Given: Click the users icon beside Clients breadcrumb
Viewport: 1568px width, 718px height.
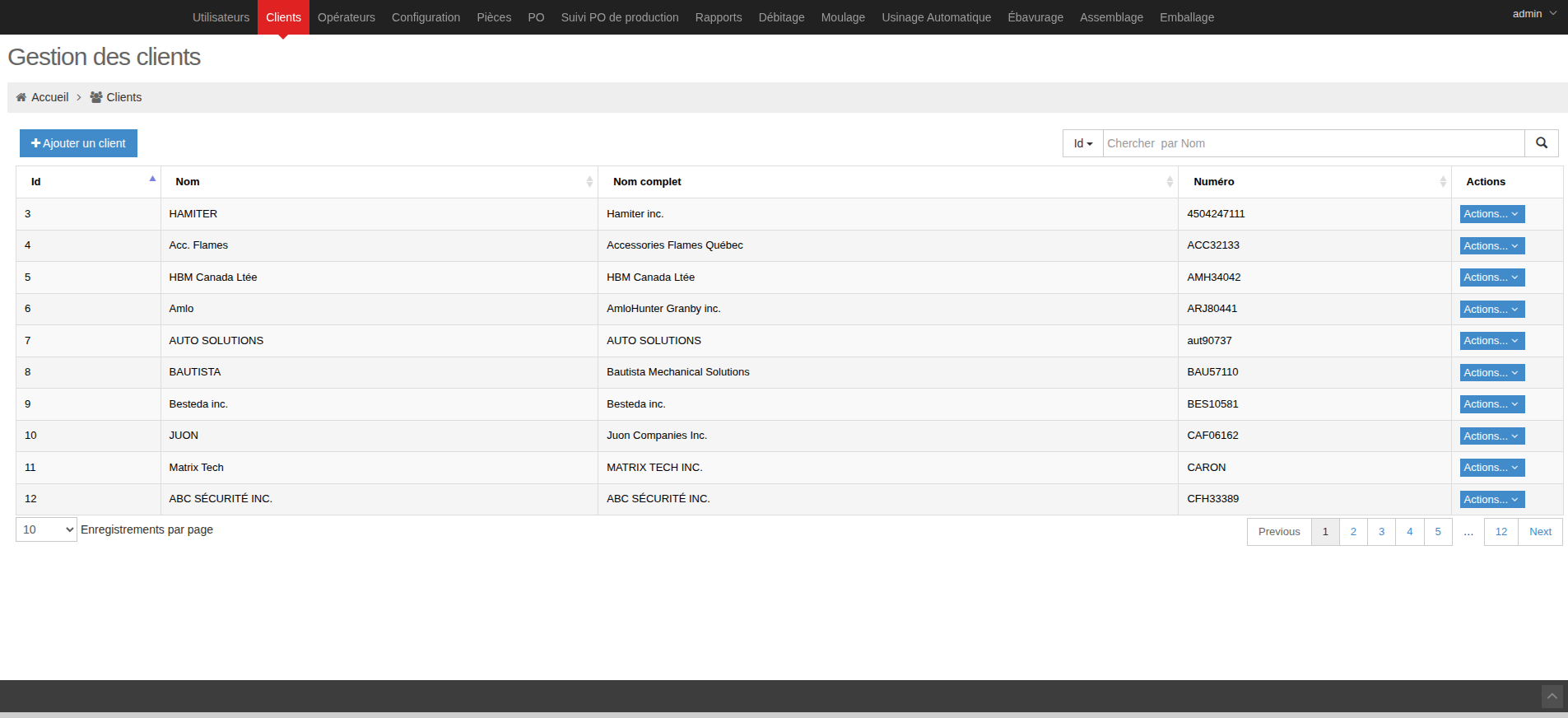Looking at the screenshot, I should [x=96, y=97].
